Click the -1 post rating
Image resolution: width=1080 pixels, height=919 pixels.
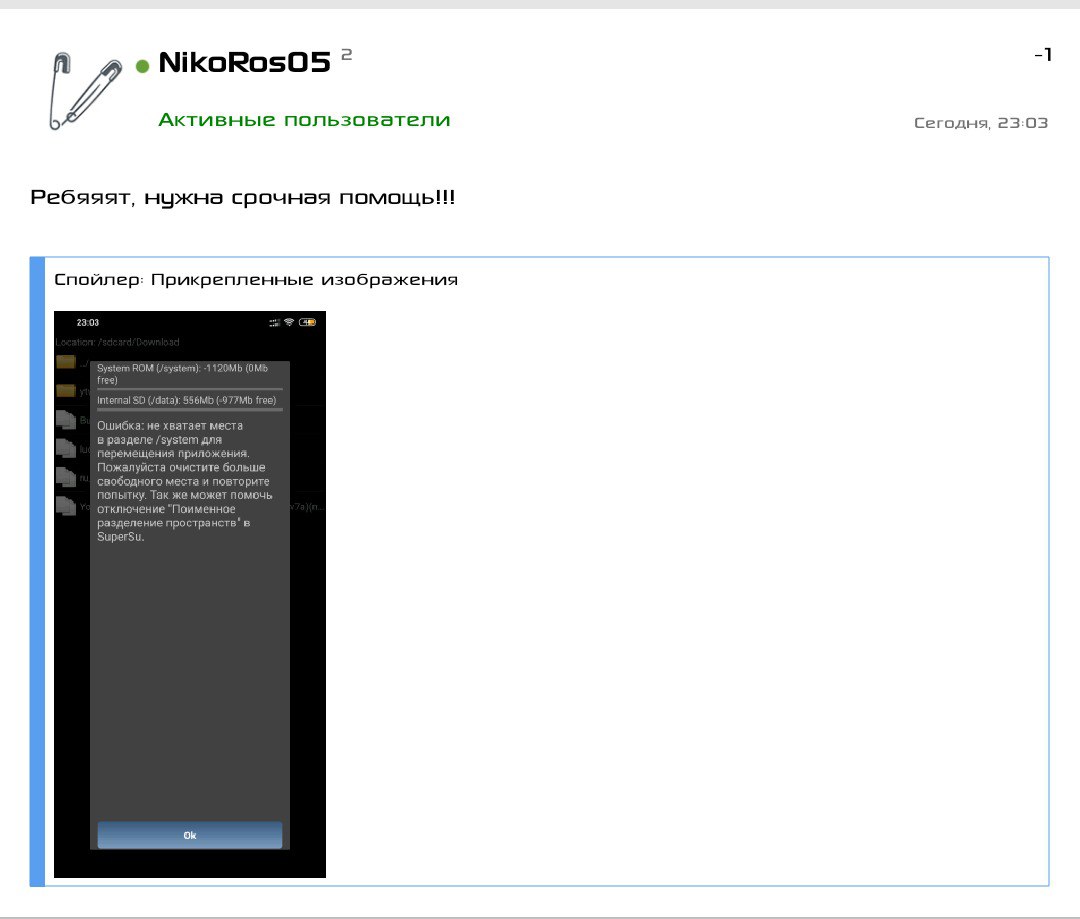point(1043,55)
